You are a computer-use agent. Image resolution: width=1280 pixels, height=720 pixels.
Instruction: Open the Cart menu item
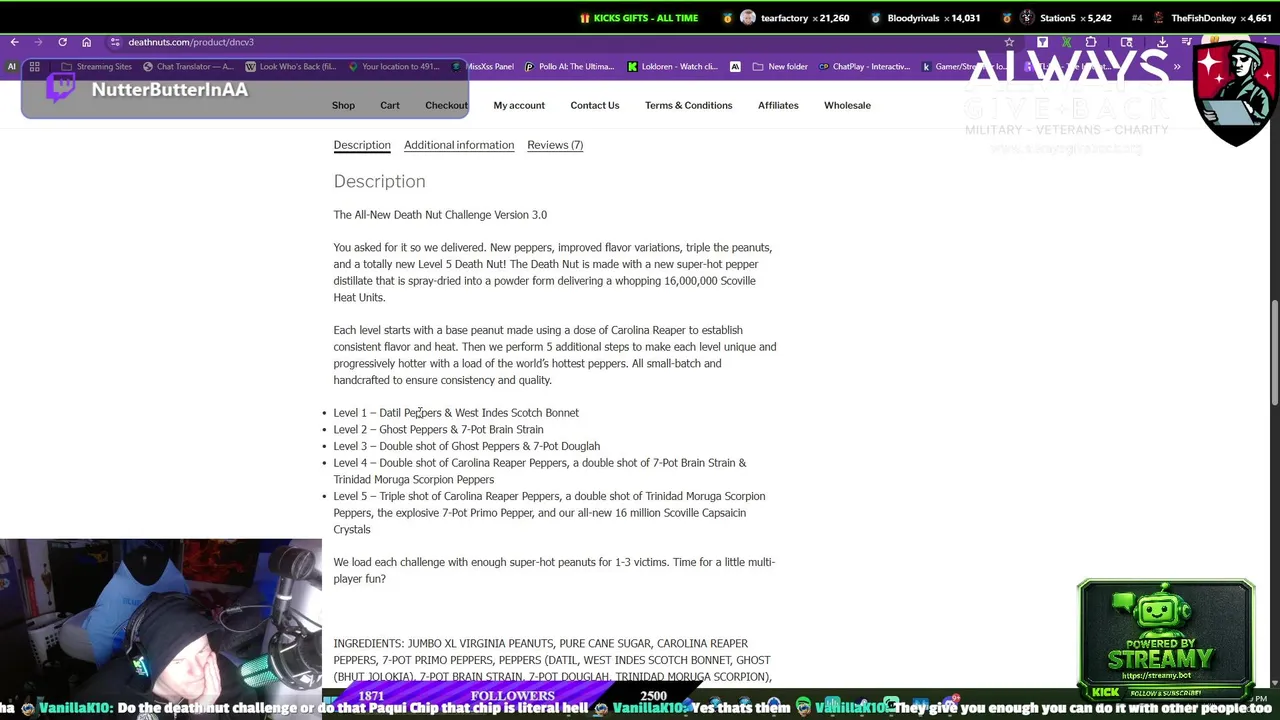click(390, 105)
